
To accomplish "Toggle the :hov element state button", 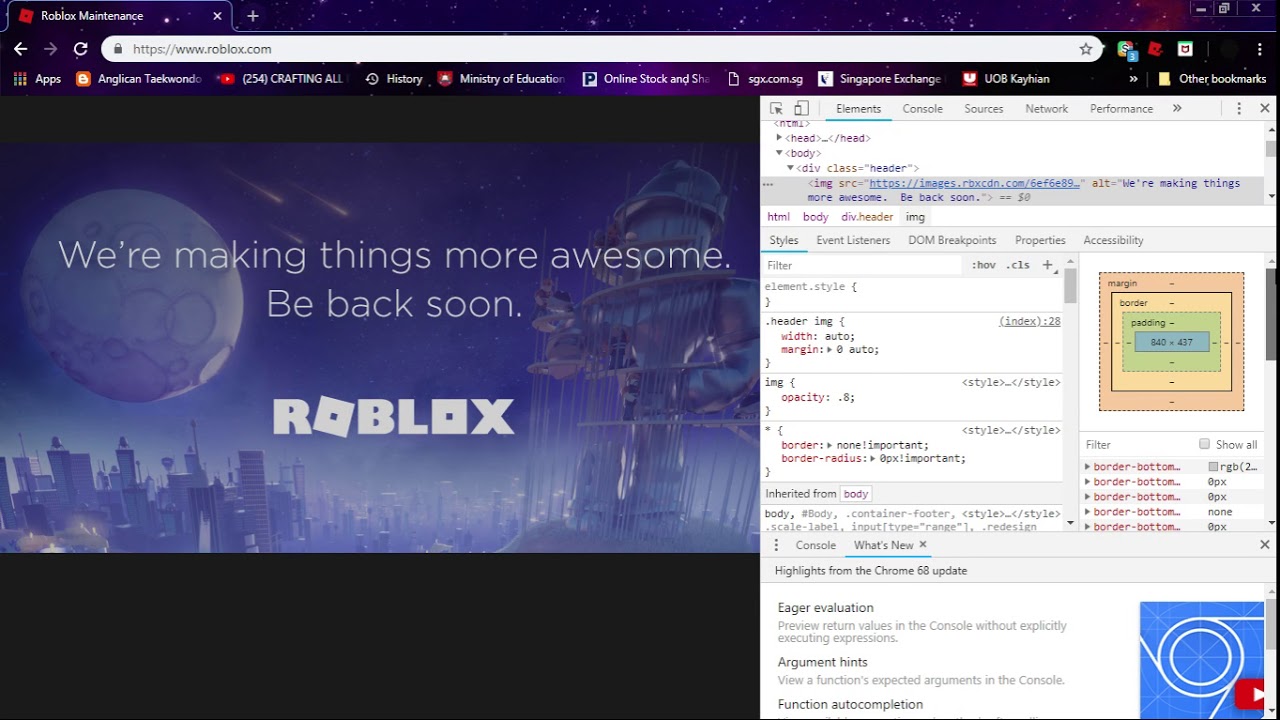I will coord(984,265).
